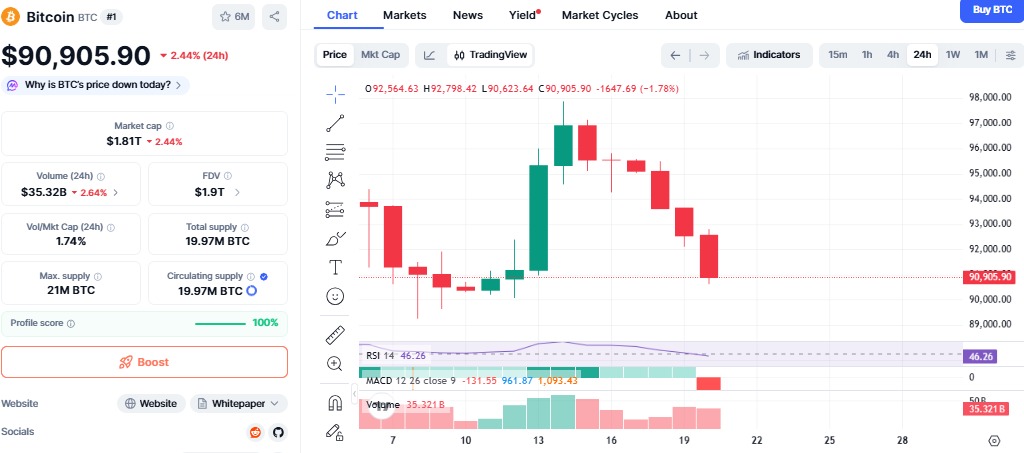This screenshot has height=453, width=1024.
Task: Set chart interval to 1W
Action: [953, 55]
